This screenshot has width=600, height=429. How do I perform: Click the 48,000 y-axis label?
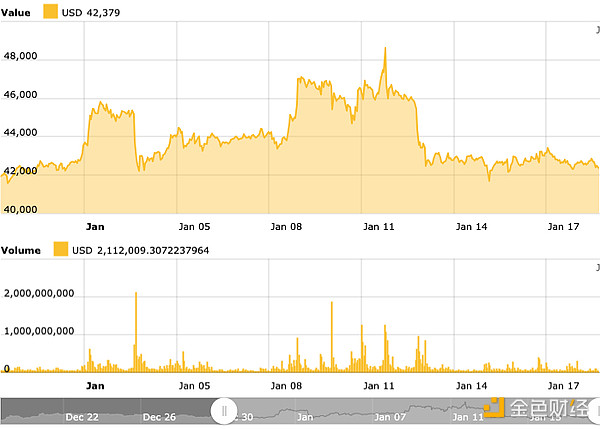(21, 58)
